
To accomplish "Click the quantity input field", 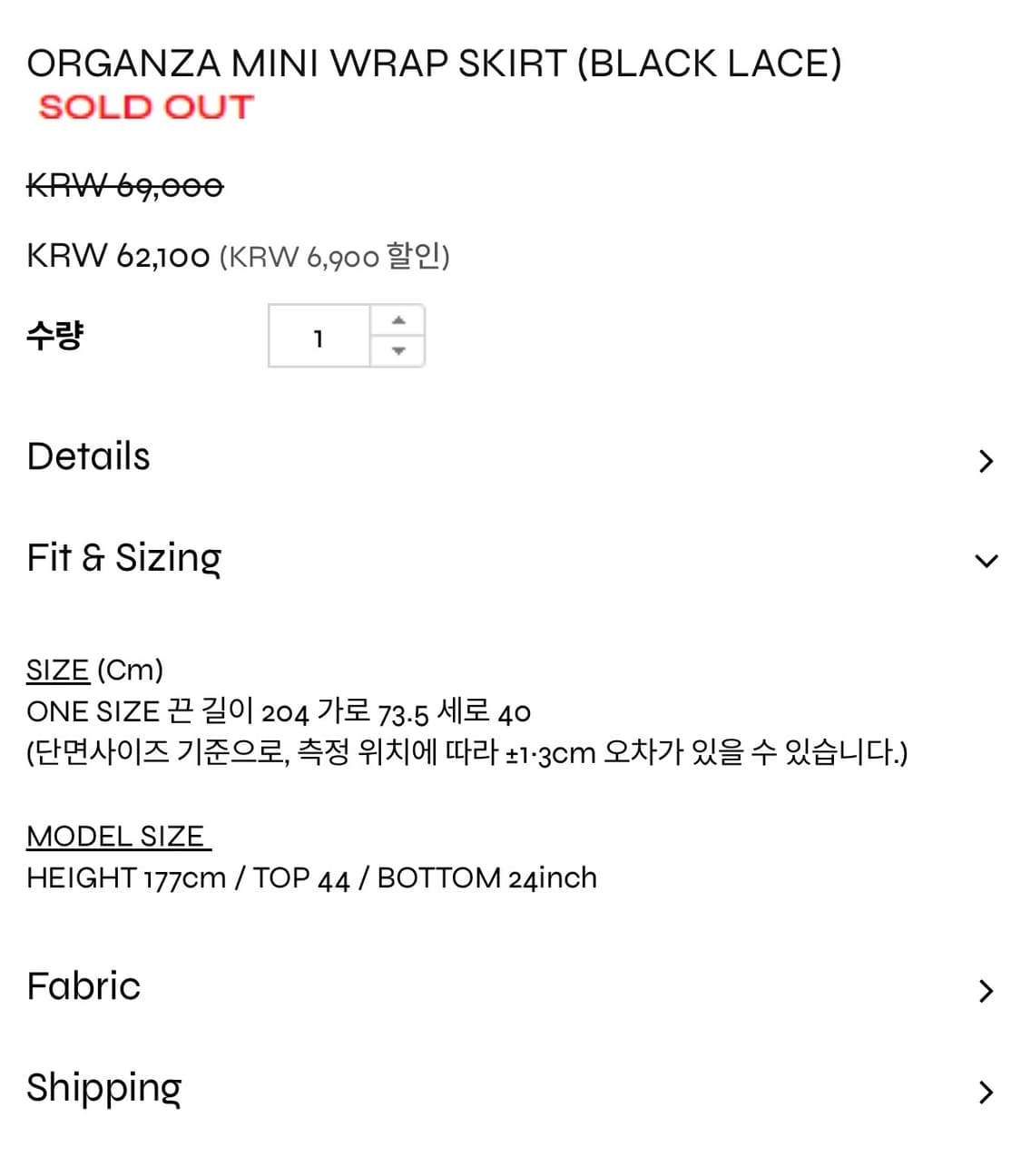I will coord(319,337).
